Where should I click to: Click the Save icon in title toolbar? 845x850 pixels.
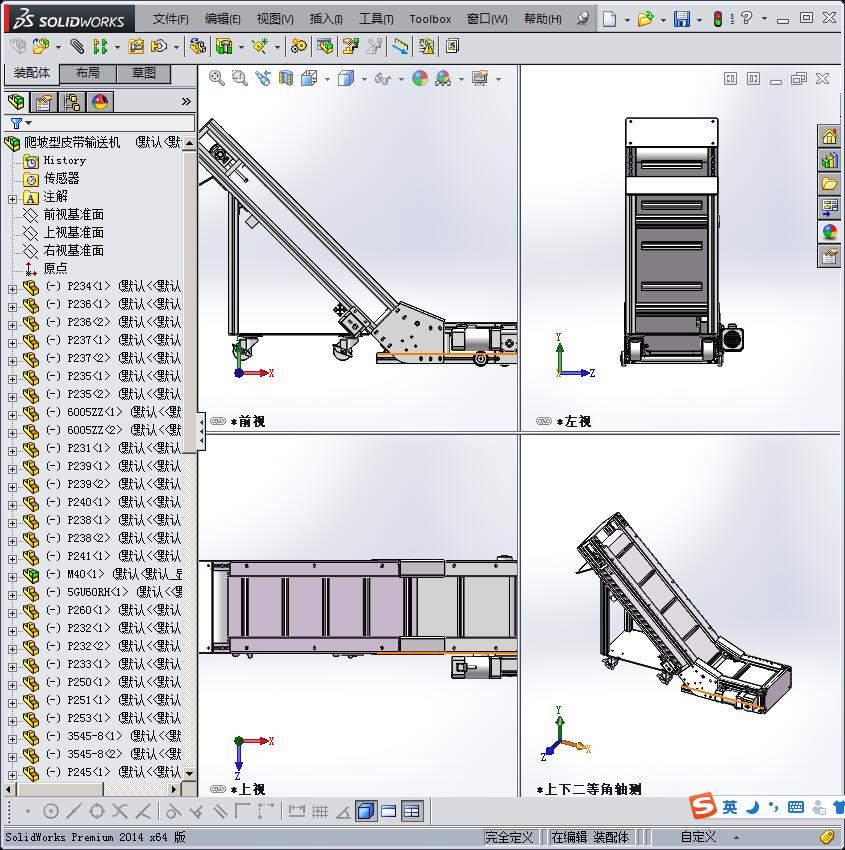tap(681, 19)
